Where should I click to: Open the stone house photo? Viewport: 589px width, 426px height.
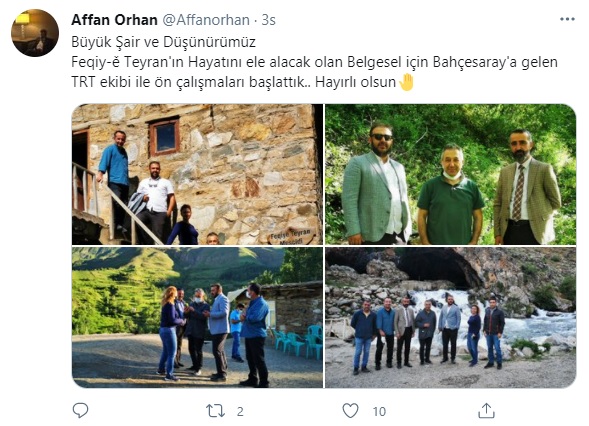tap(197, 174)
